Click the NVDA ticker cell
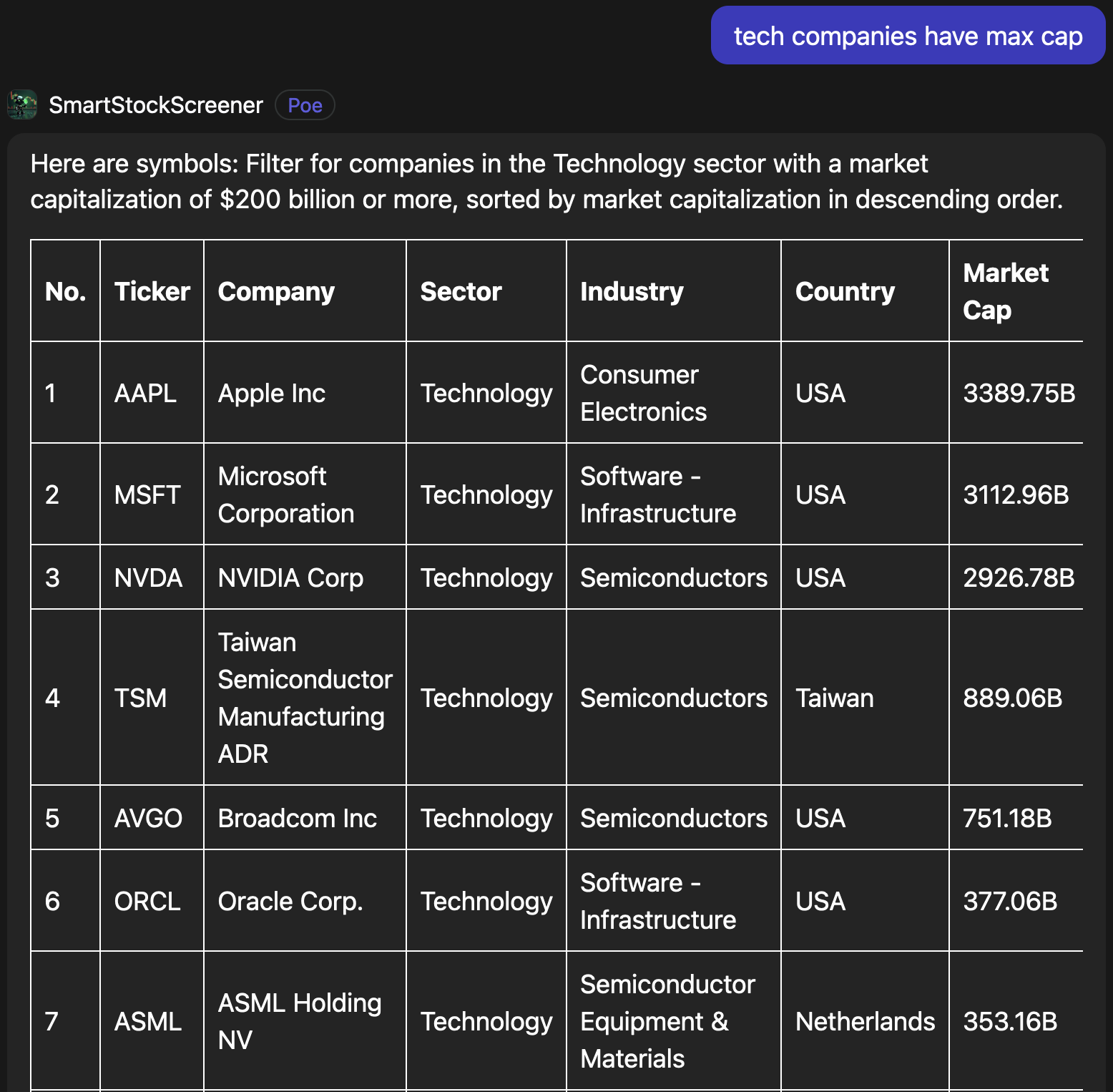The width and height of the screenshot is (1113, 1092). point(148,577)
